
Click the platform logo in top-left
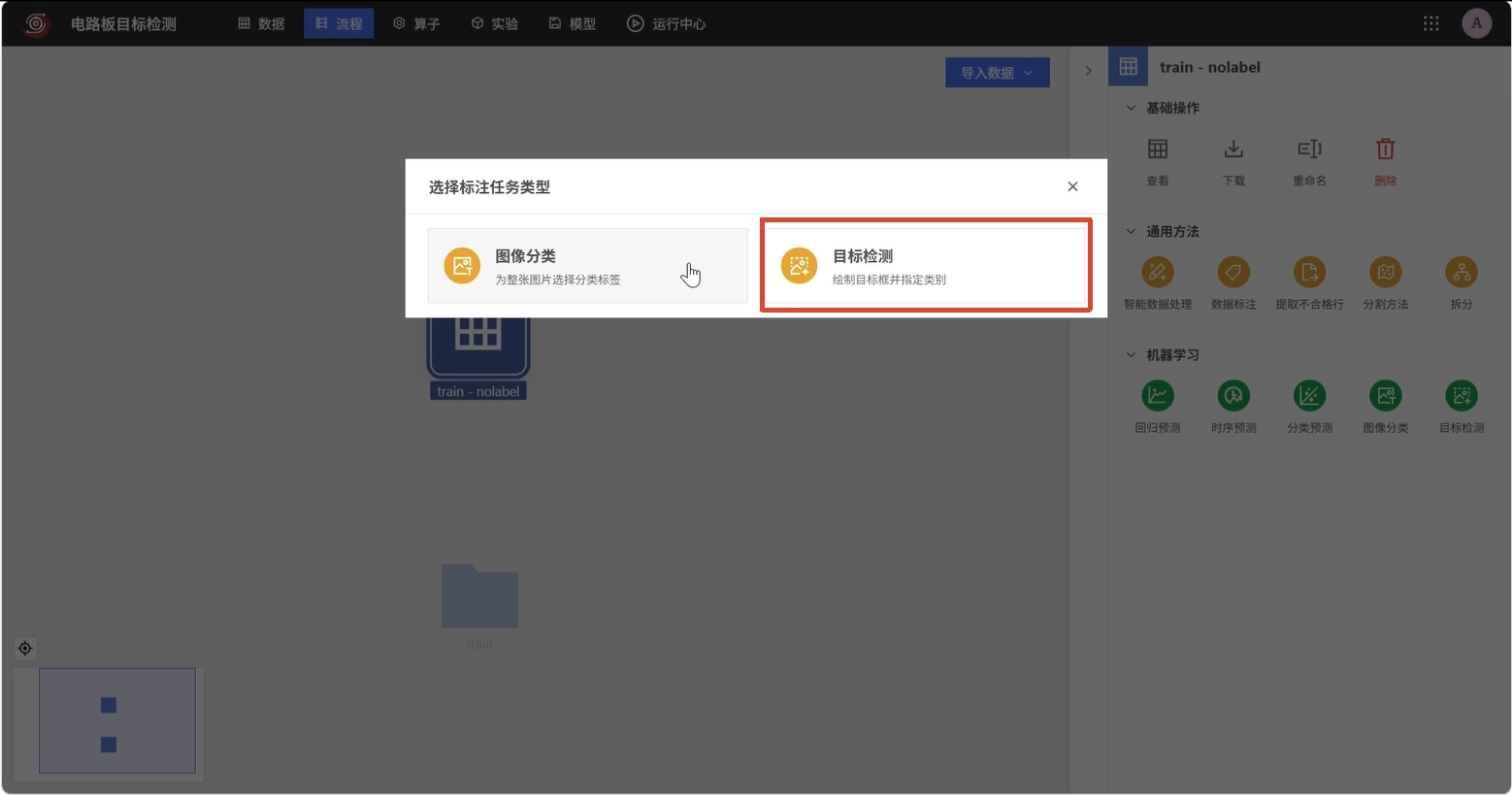37,23
